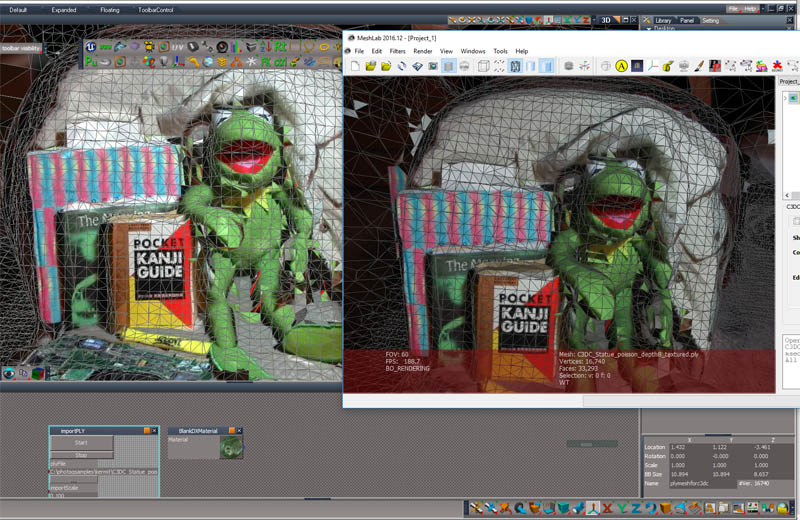Click the red PP icon in MeshLab
Viewport: 800px width, 520px height.
pos(715,66)
